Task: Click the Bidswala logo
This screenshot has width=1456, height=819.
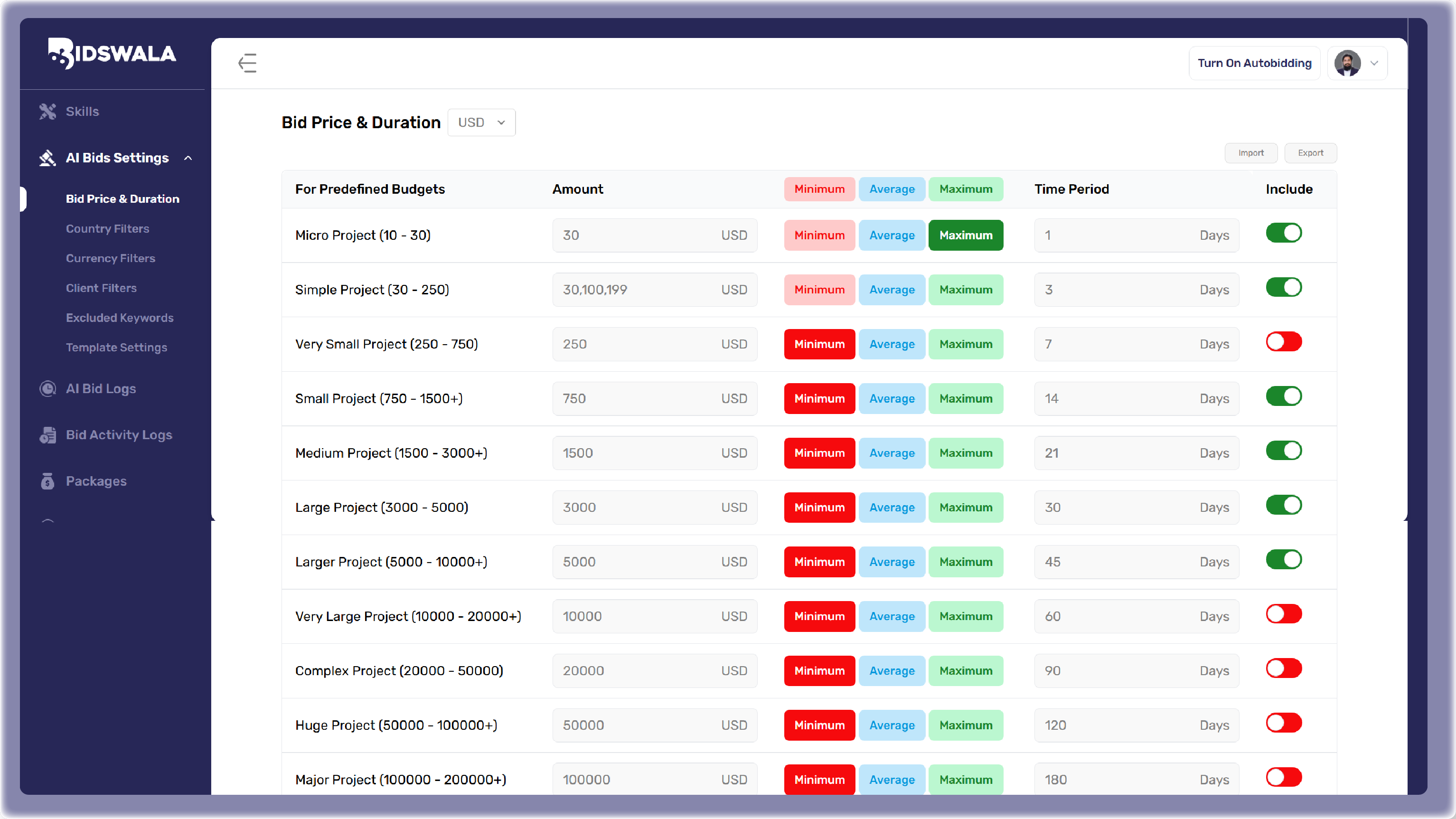Action: (112, 54)
